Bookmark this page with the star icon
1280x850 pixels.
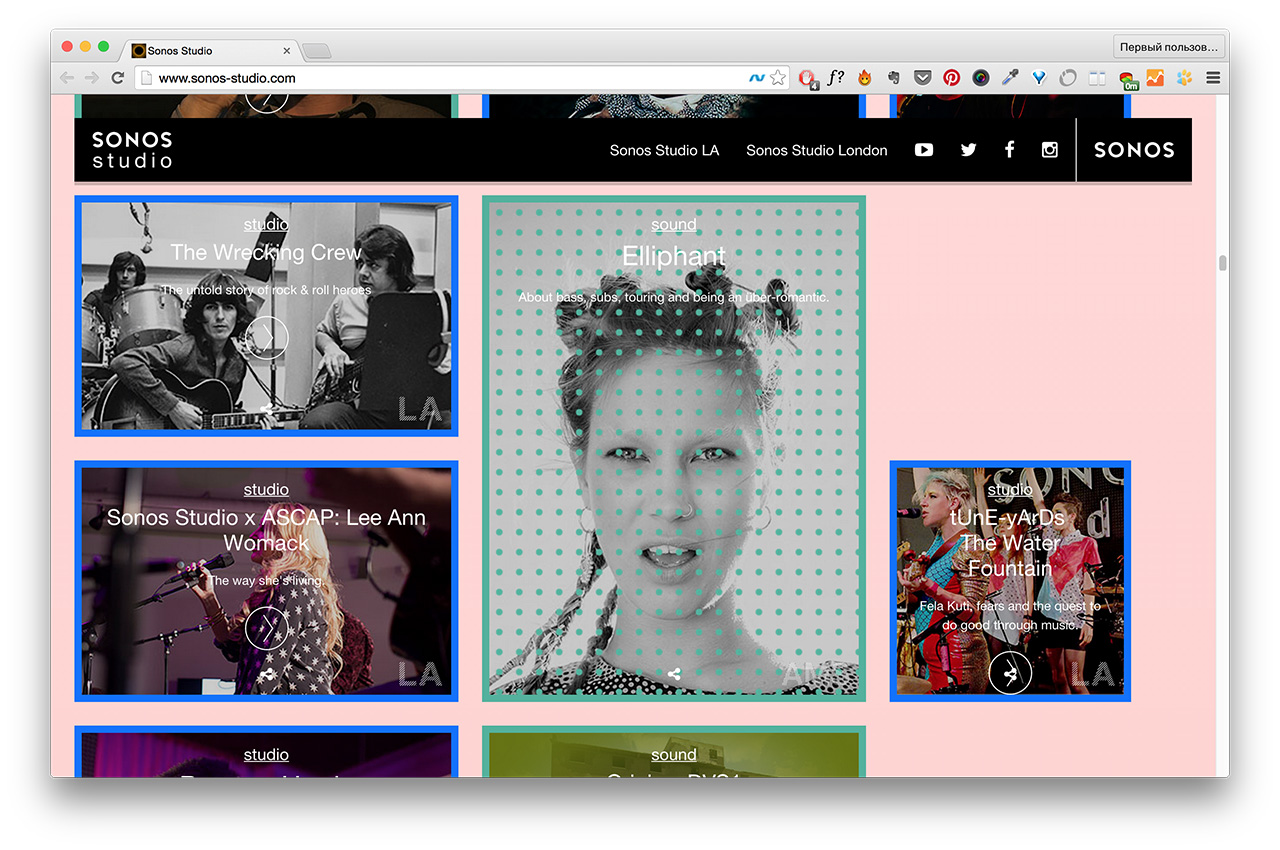[778, 78]
